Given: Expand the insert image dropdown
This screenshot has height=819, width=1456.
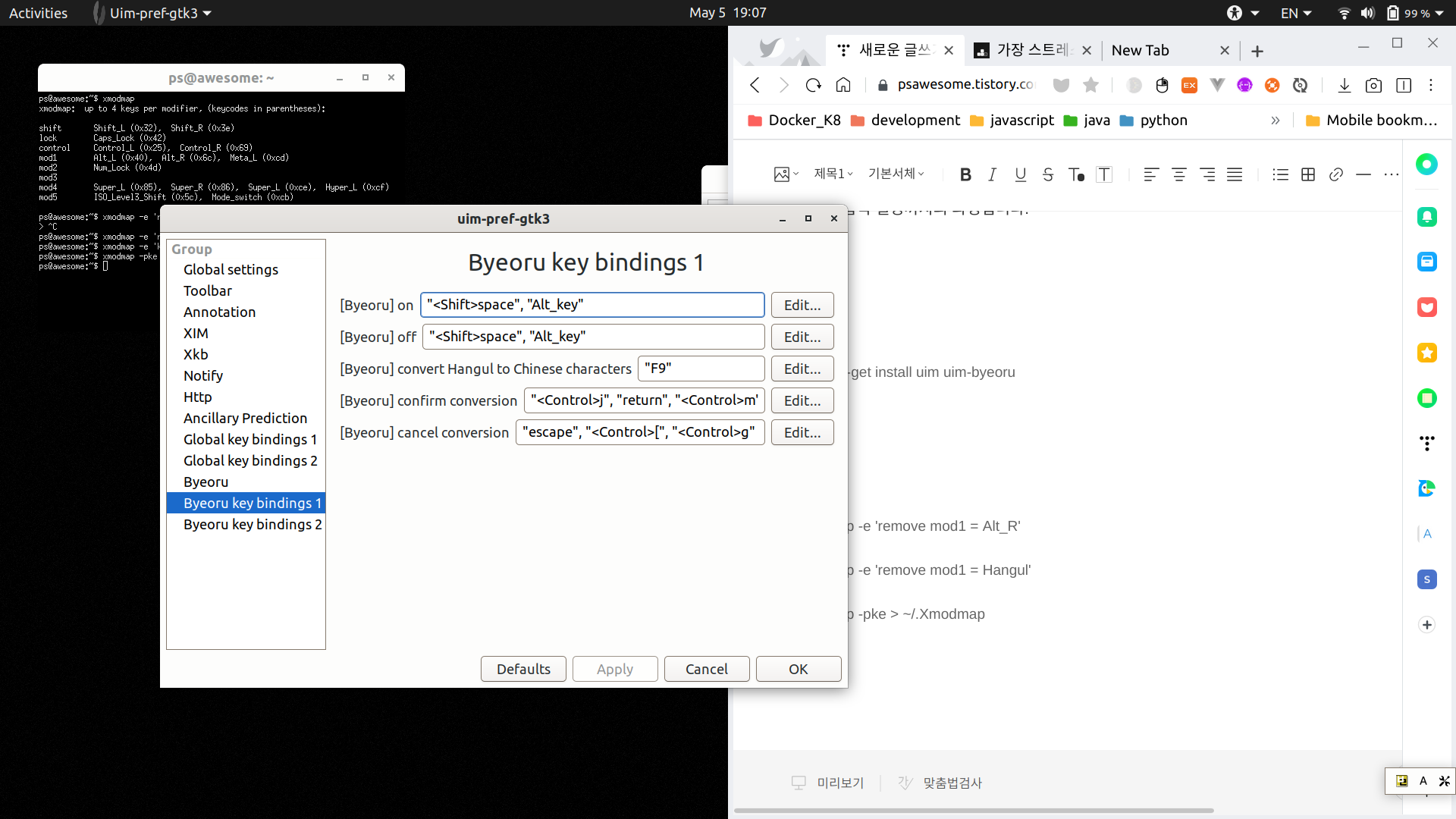Looking at the screenshot, I should point(786,174).
